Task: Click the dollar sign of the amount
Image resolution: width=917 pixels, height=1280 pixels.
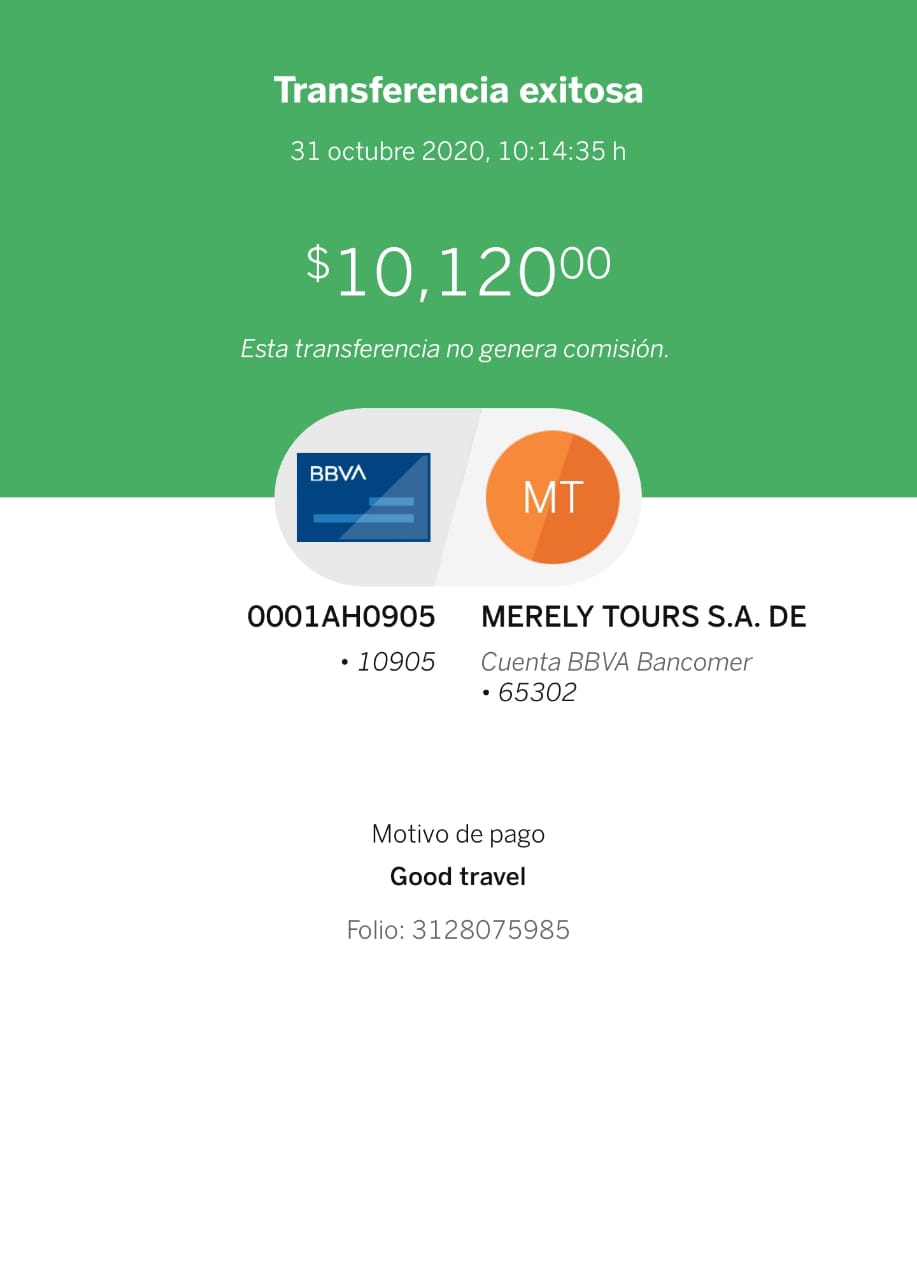Action: point(317,263)
